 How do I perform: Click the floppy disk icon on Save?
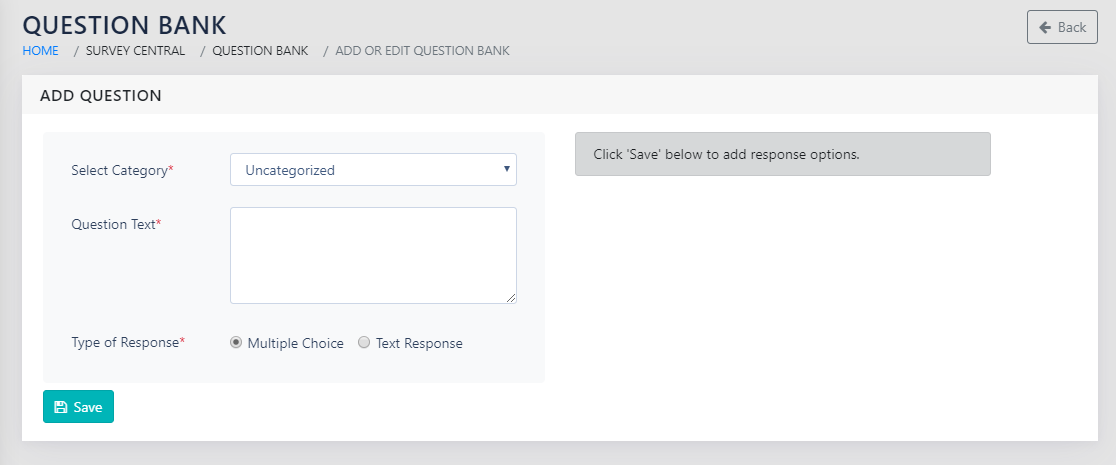[61, 407]
